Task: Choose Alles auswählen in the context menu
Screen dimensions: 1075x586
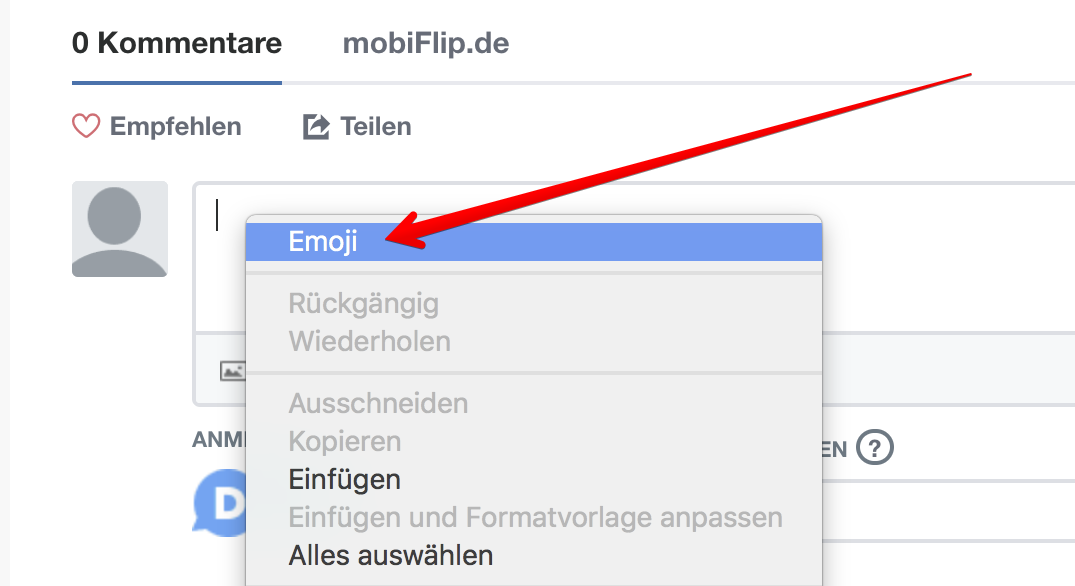Action: click(390, 554)
